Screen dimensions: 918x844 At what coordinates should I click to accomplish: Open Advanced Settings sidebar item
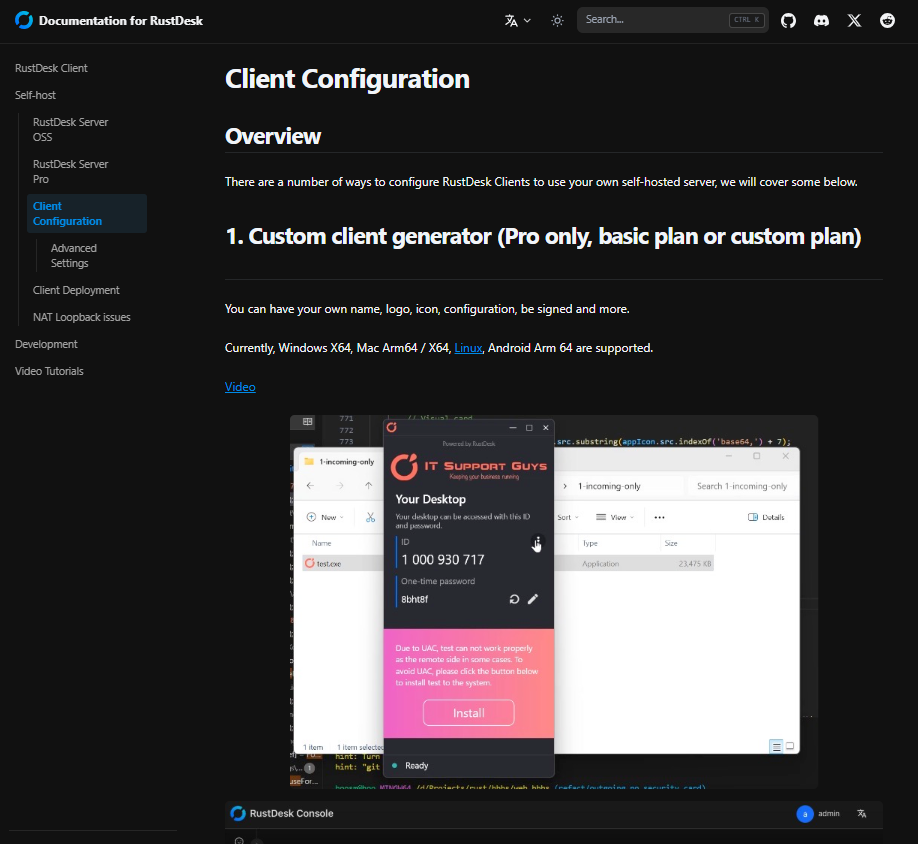pos(74,256)
